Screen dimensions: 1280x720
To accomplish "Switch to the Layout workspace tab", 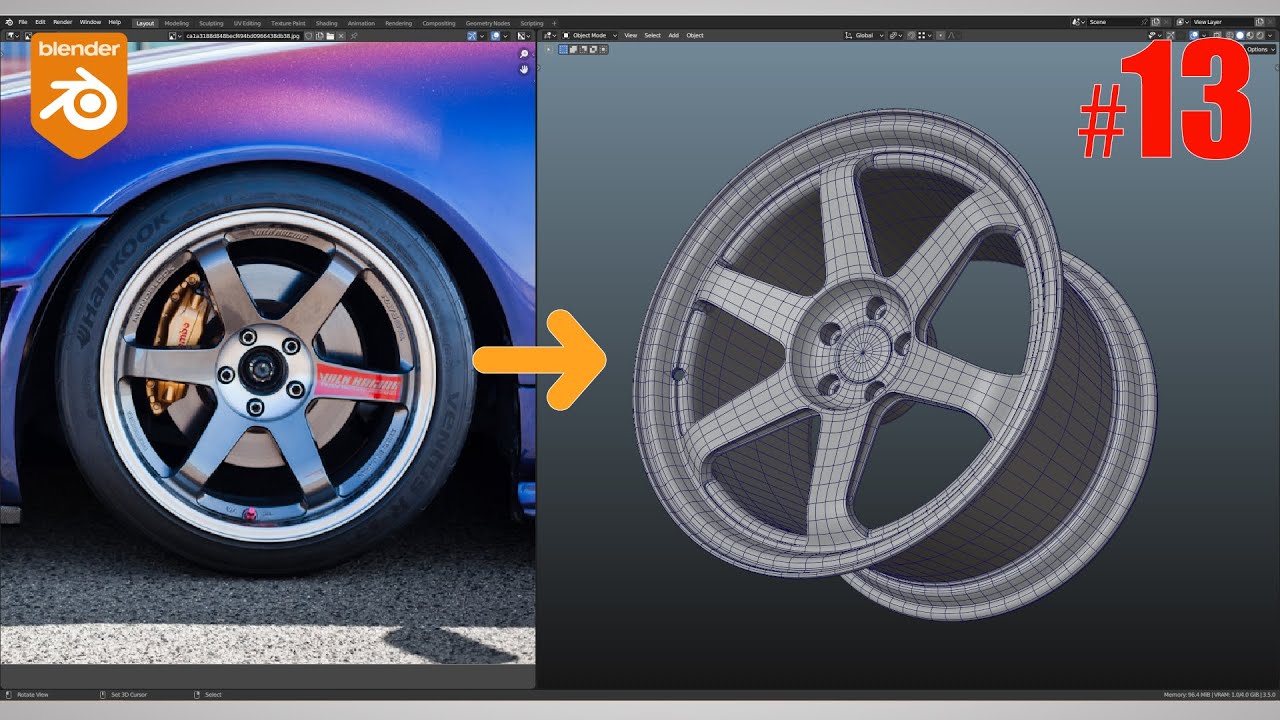I will 145,23.
